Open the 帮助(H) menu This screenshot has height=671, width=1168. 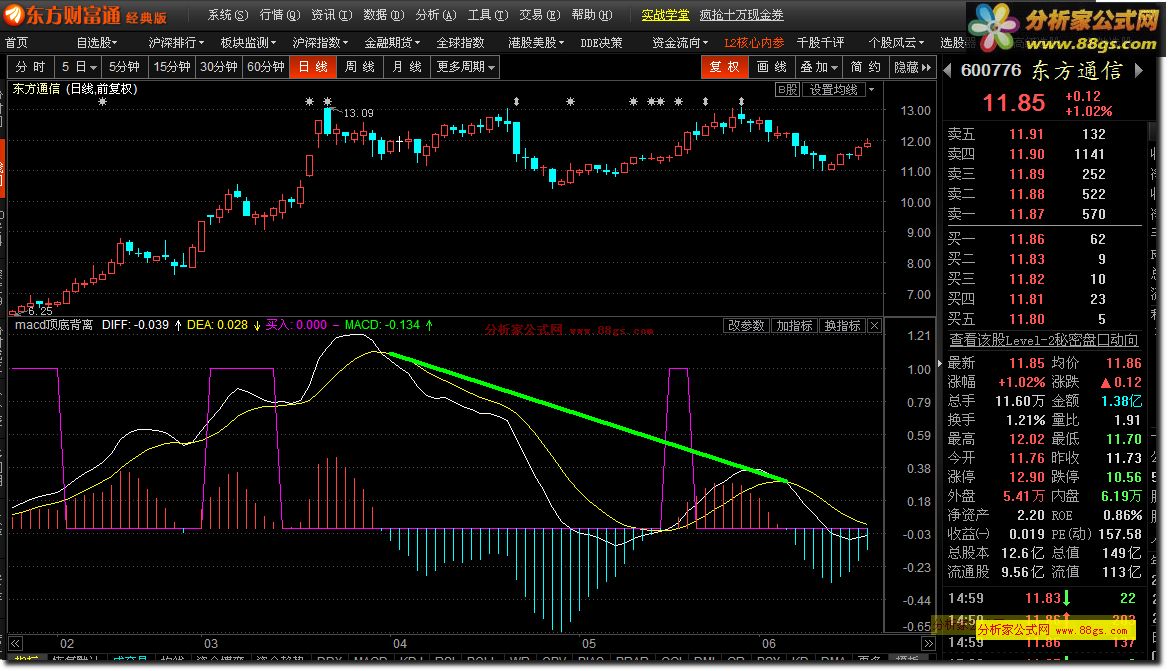(x=592, y=15)
